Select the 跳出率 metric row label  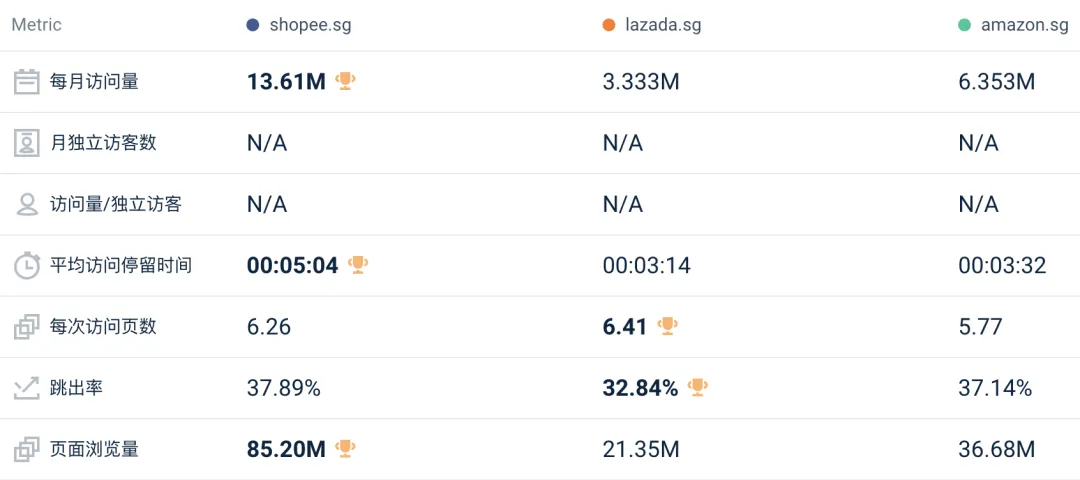(x=76, y=388)
